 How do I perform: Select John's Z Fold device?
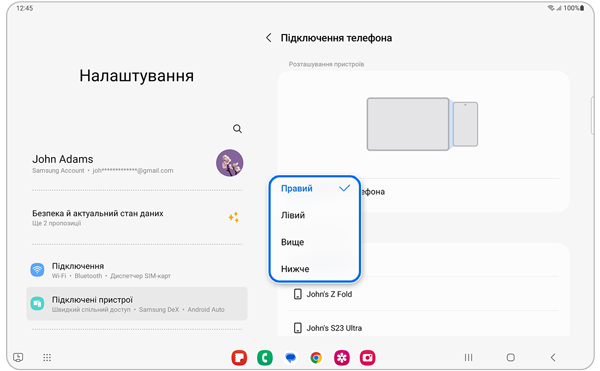423,294
